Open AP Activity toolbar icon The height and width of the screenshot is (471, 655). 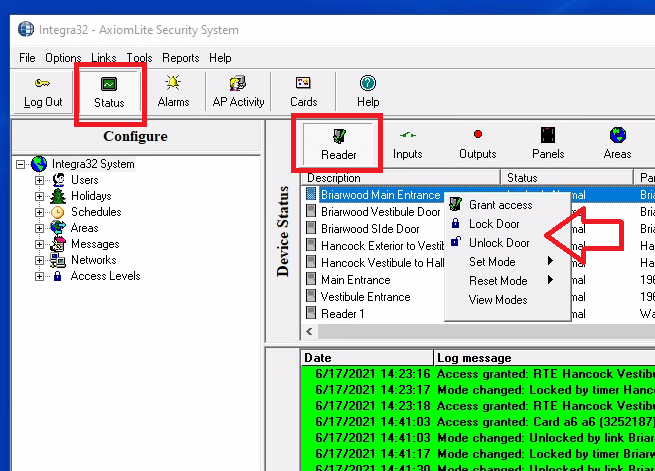(238, 83)
